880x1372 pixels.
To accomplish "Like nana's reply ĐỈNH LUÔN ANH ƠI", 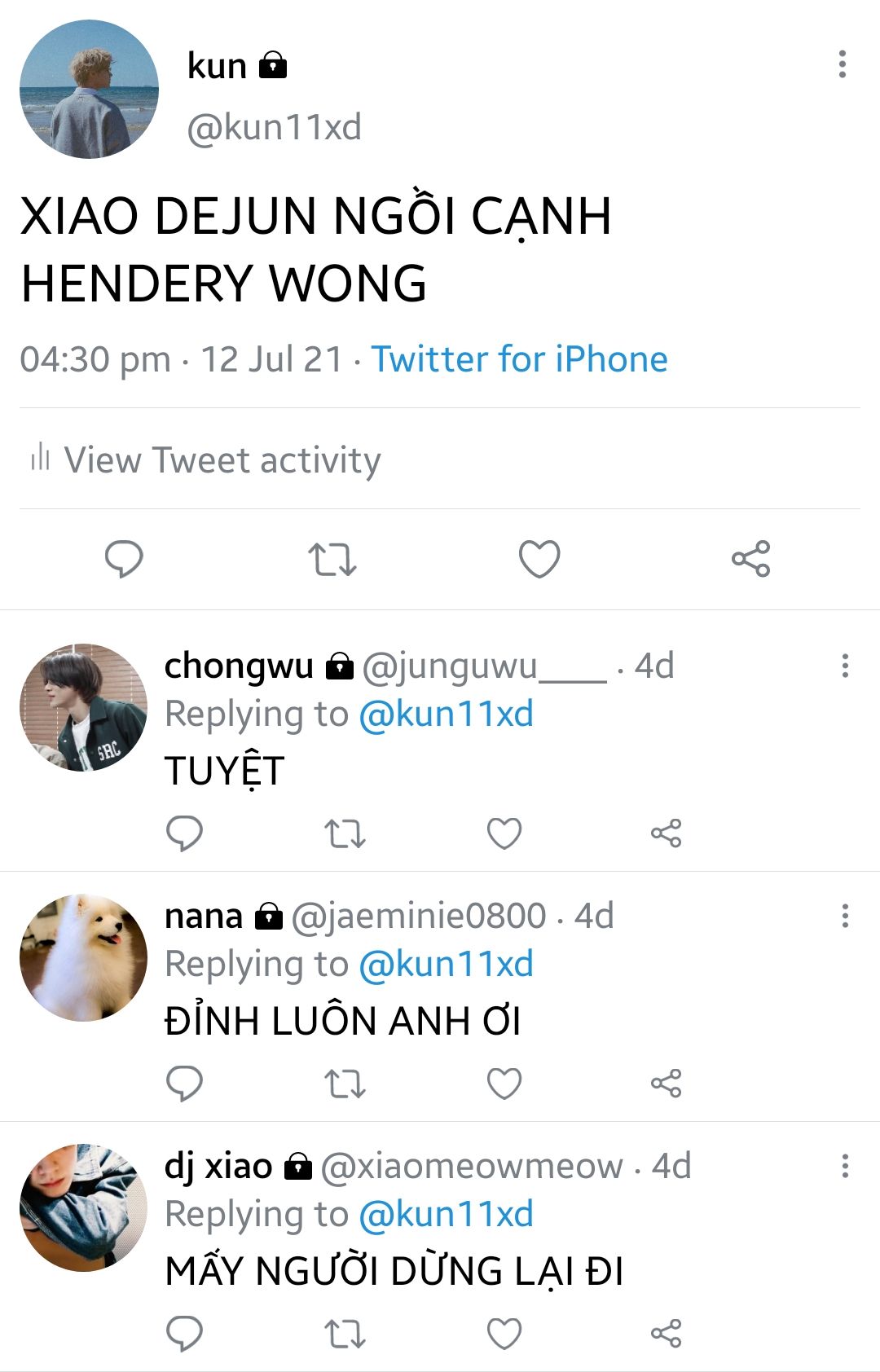I will click(x=504, y=1084).
